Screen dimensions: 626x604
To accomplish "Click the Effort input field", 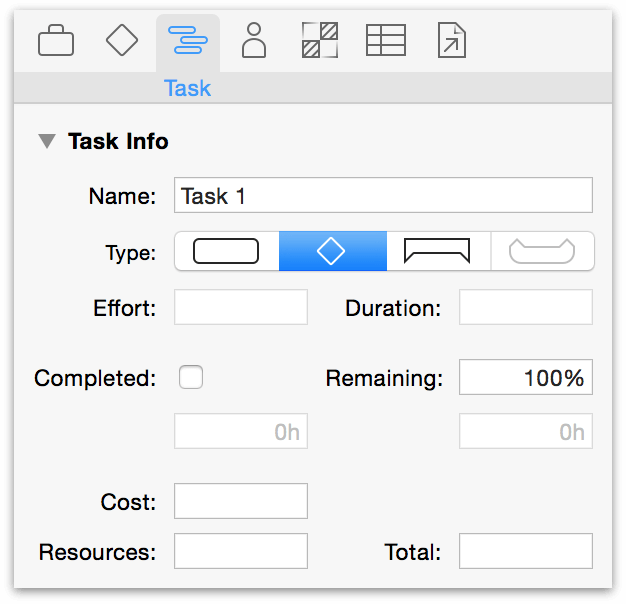I will pyautogui.click(x=241, y=307).
